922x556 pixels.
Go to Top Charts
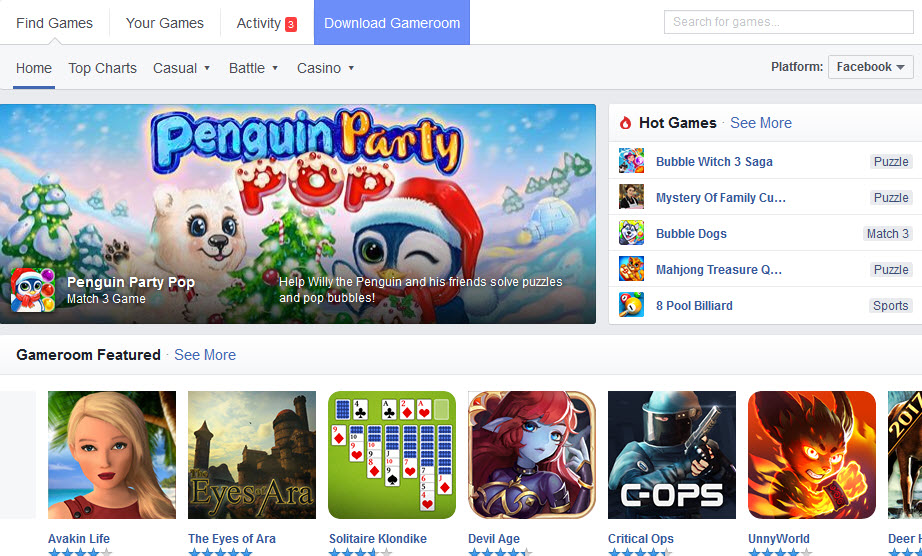[x=103, y=68]
